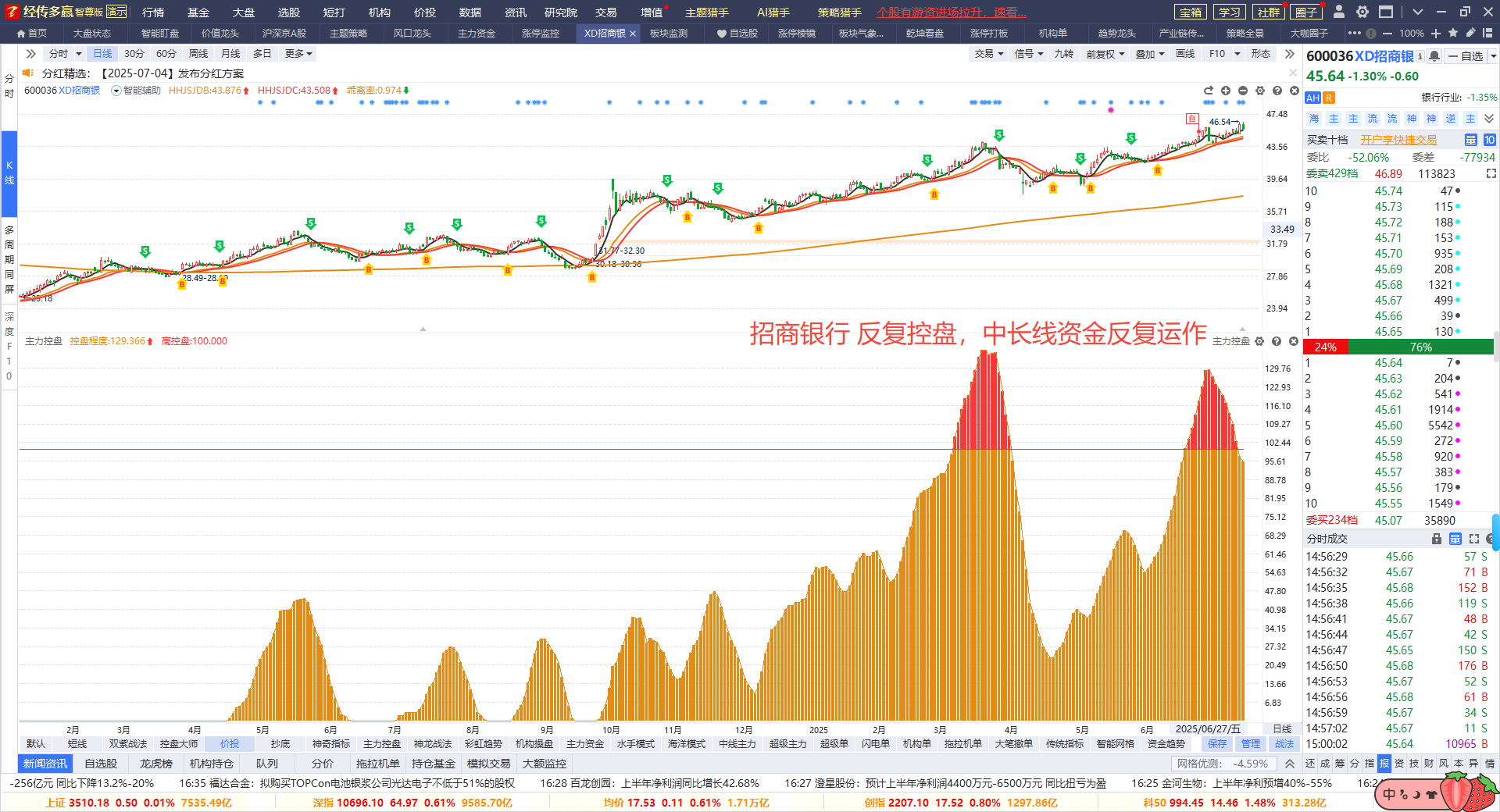Toggle the 10 levels button in 买卖十档
This screenshot has width=1500, height=812.
pos(1490,140)
